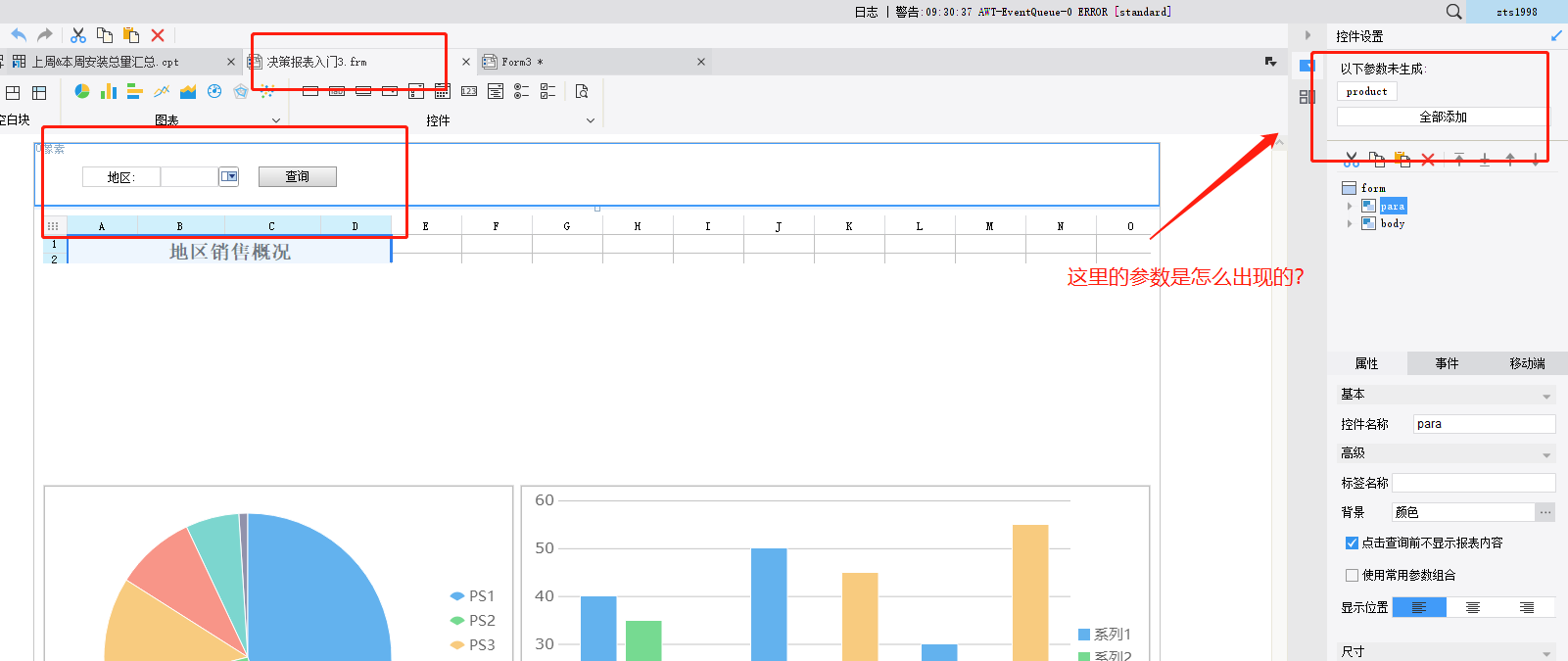Add the date calendar widget
This screenshot has width=1568, height=661.
tap(443, 91)
